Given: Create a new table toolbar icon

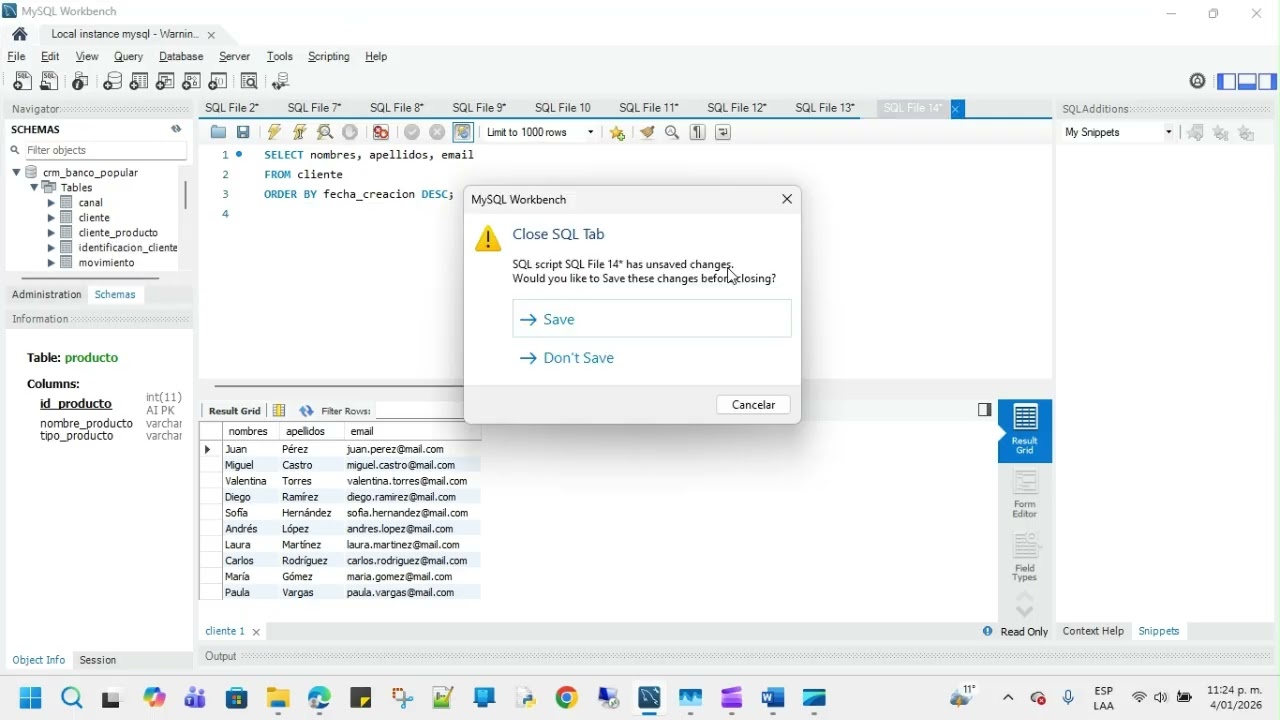Looking at the screenshot, I should (139, 82).
